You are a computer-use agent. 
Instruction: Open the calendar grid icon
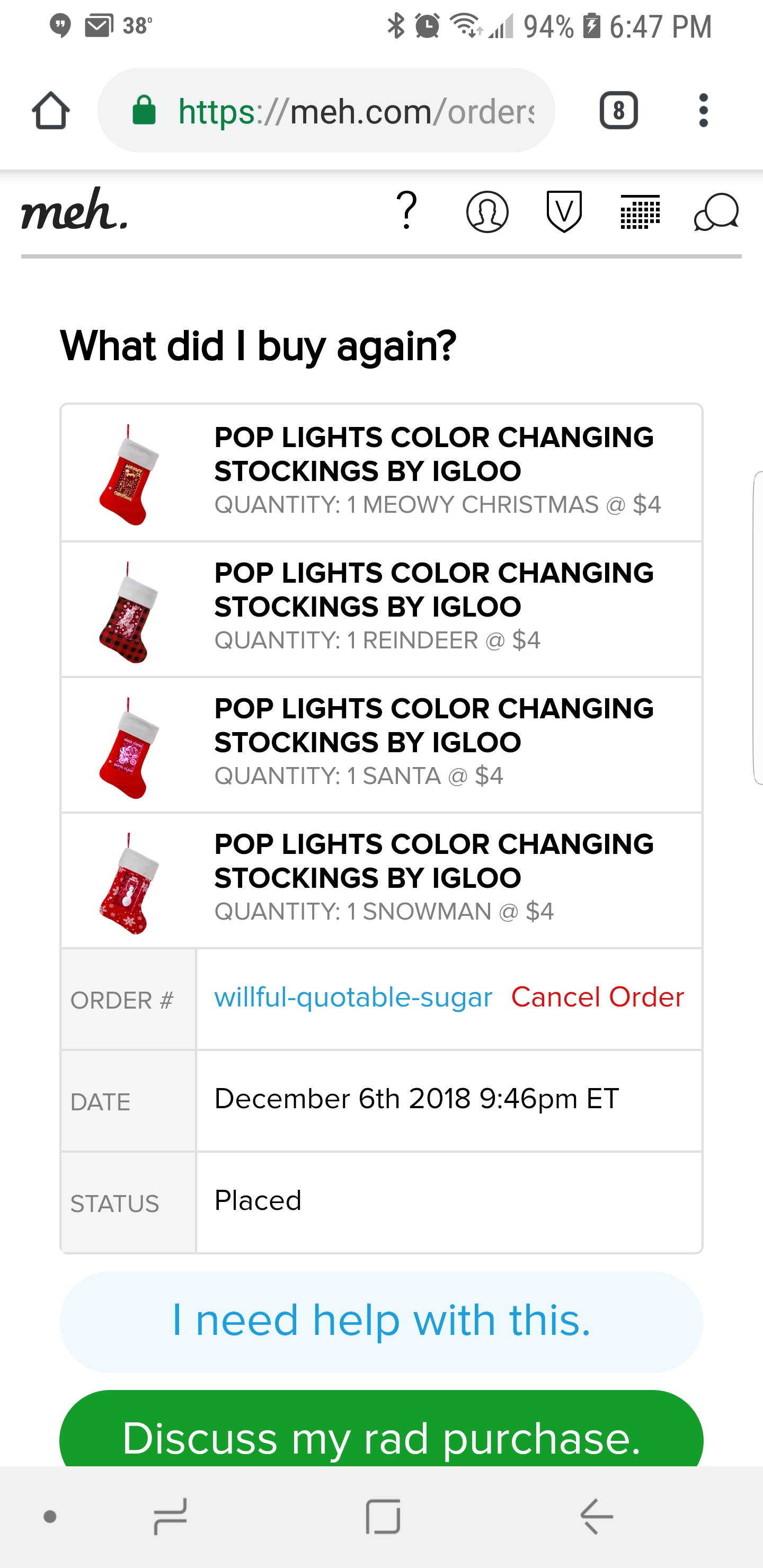pos(640,212)
